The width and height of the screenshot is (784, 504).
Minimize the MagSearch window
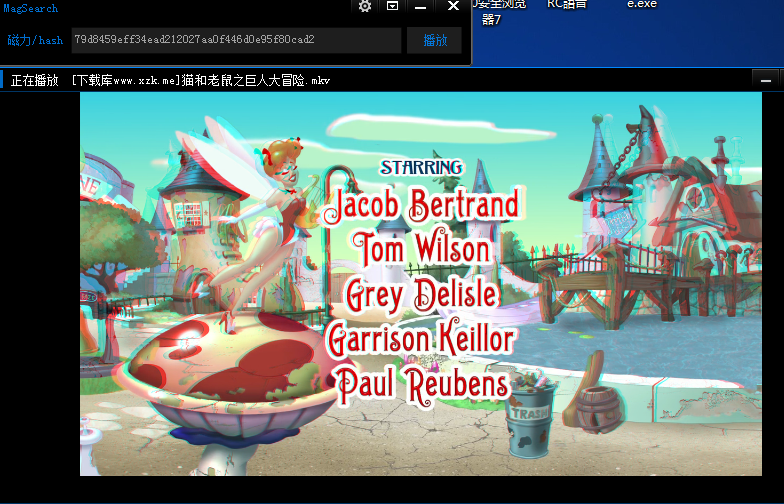tap(420, 6)
